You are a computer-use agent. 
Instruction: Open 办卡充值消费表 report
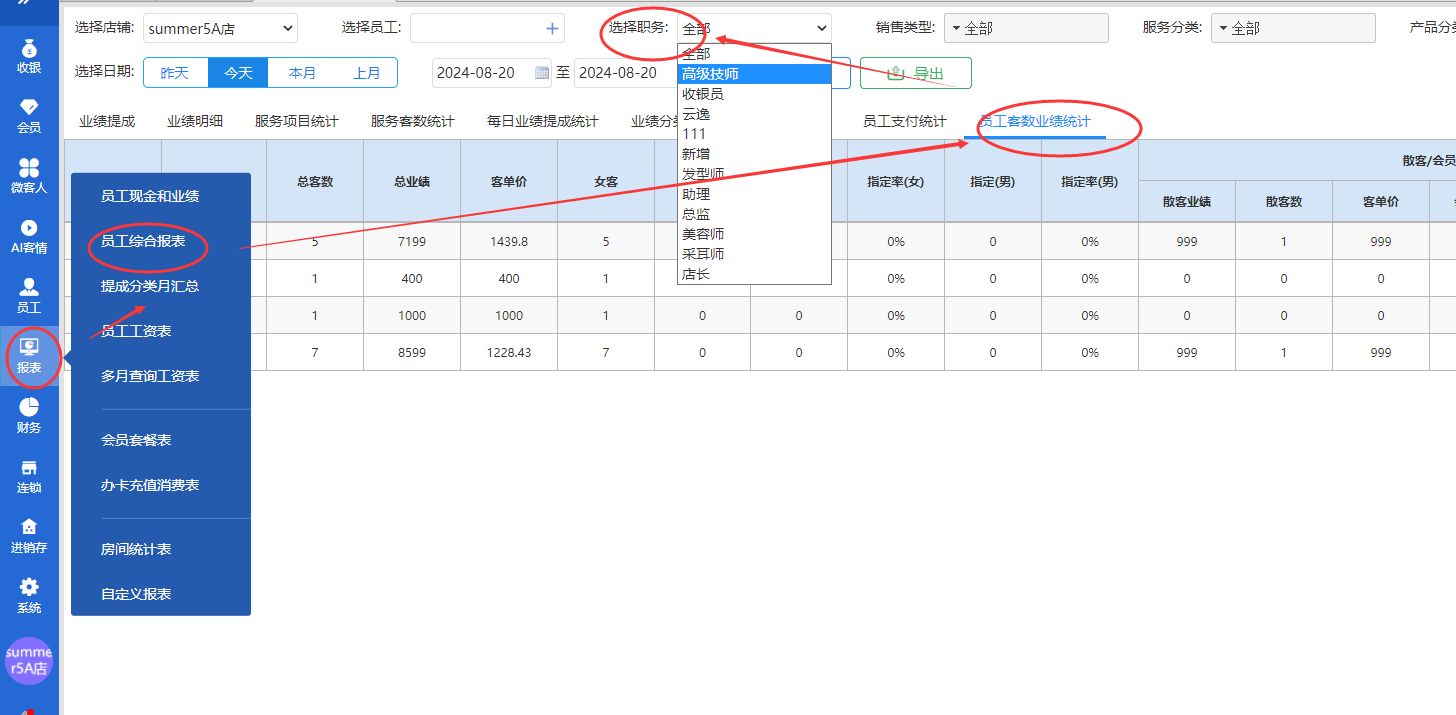coord(150,485)
